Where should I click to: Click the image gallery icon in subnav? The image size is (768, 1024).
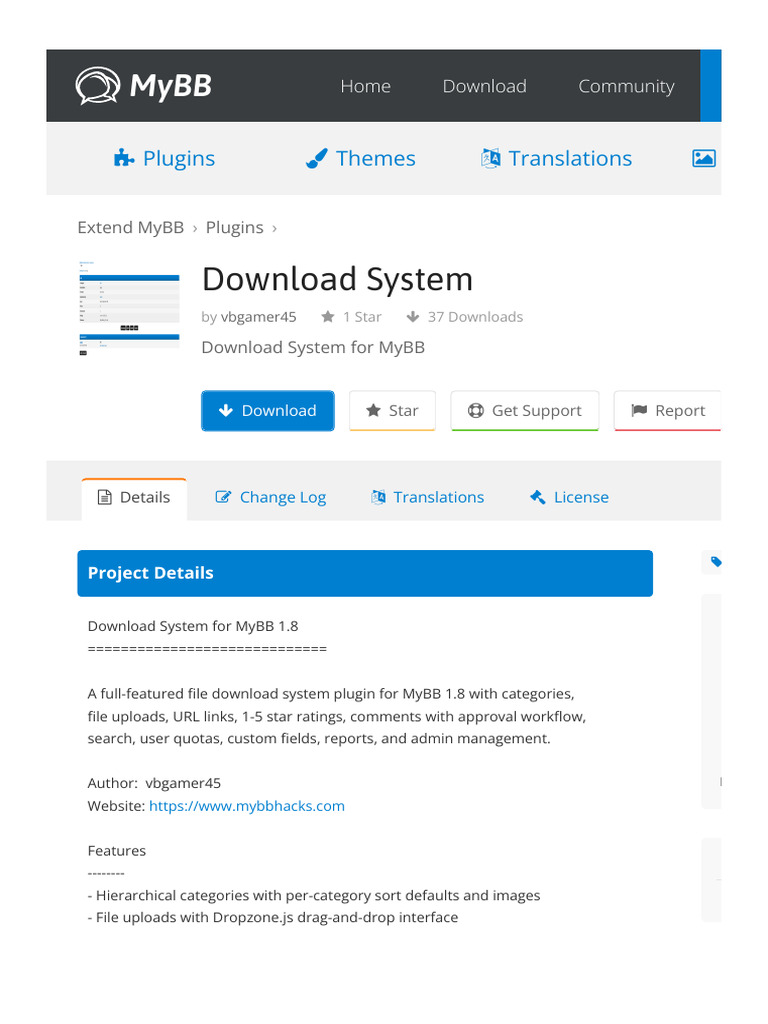point(703,158)
